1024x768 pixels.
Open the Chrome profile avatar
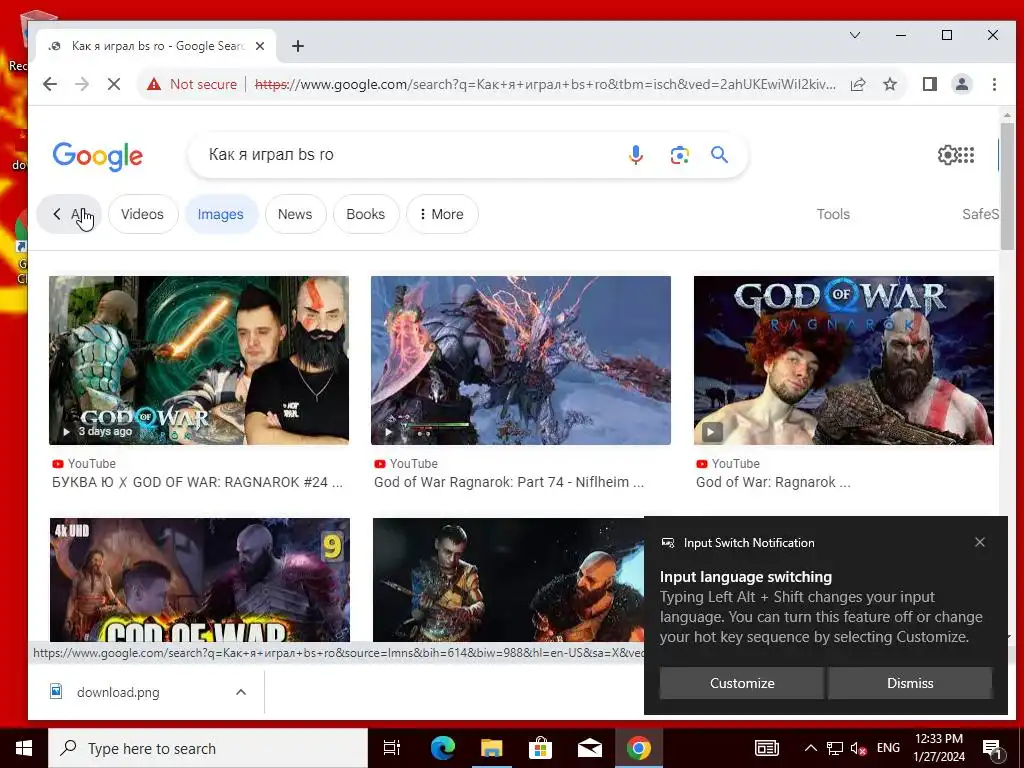click(962, 84)
